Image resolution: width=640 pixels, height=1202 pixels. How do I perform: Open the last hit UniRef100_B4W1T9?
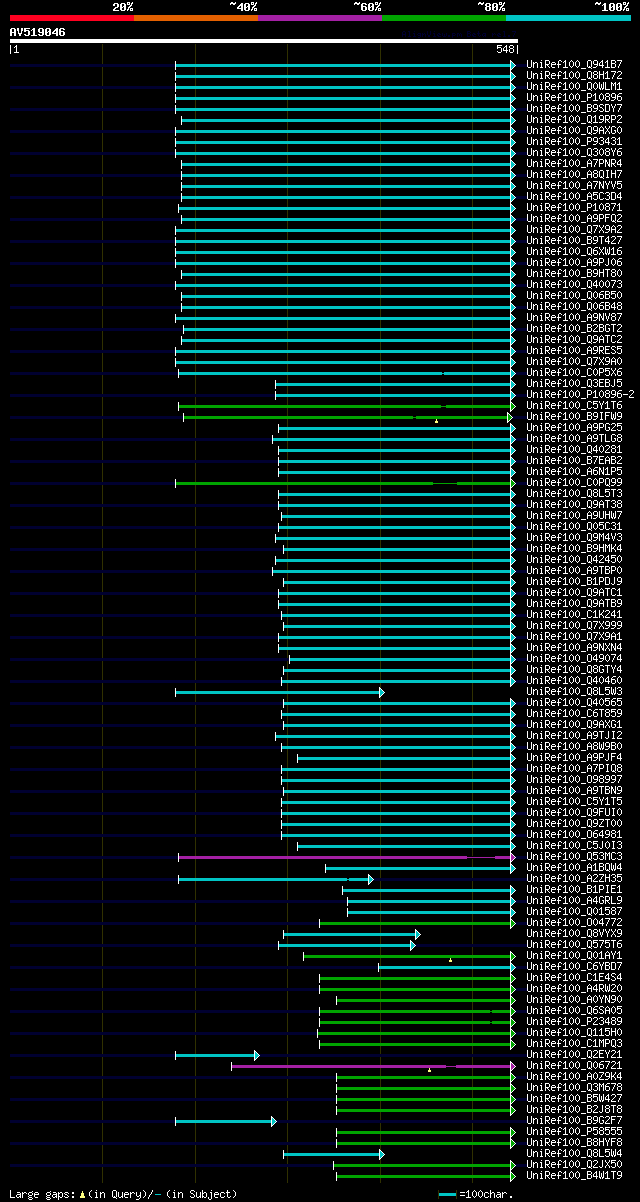[574, 1175]
